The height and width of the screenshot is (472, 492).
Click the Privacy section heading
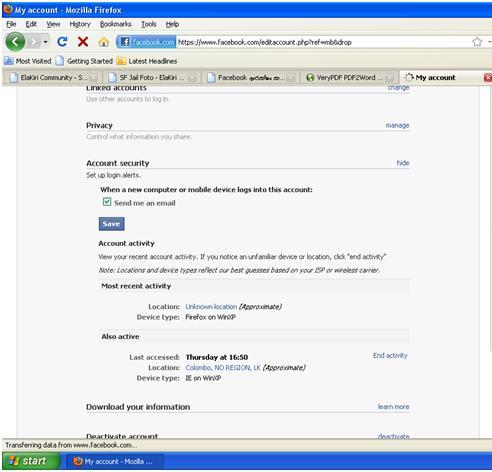click(x=99, y=125)
